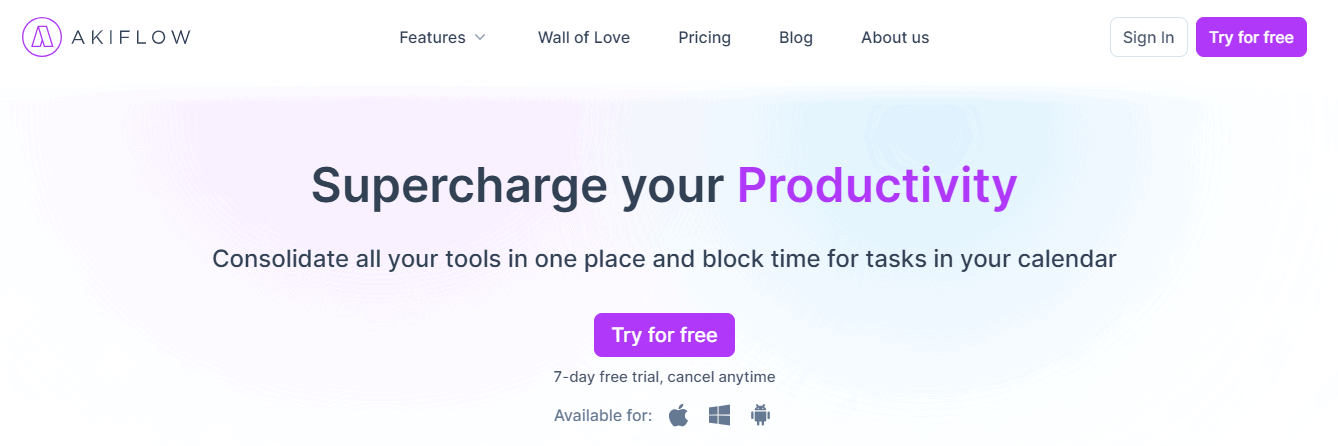1338x446 pixels.
Task: Click the 7-day free trial note
Action: pos(664,377)
